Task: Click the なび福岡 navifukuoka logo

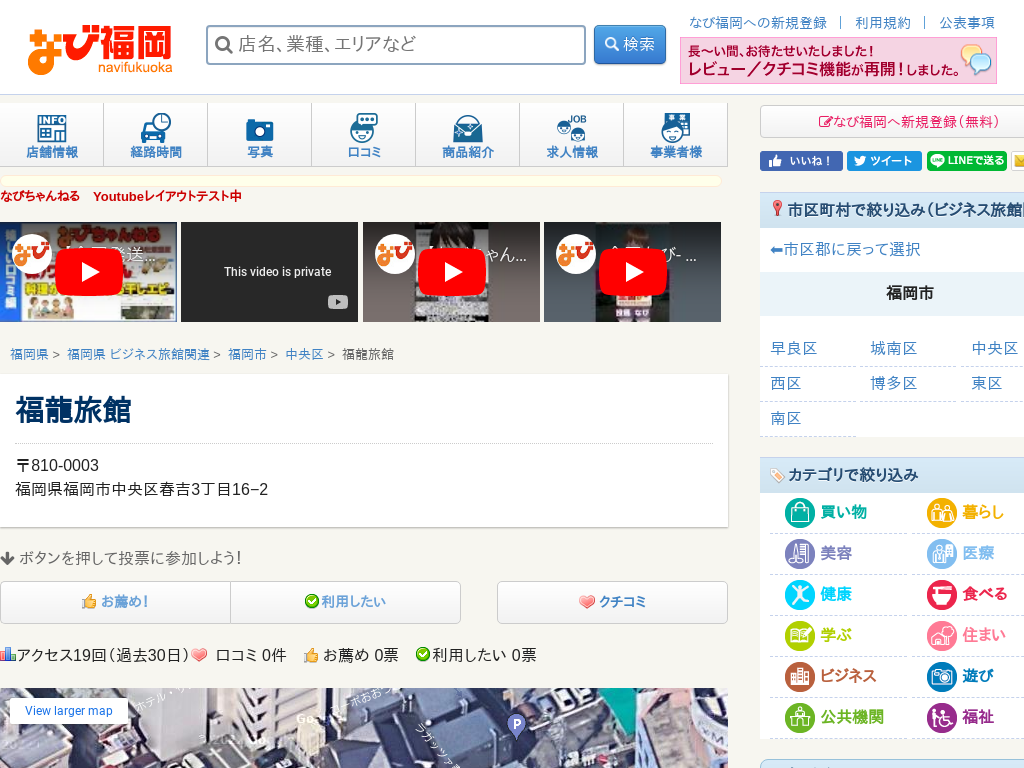Action: 99,50
